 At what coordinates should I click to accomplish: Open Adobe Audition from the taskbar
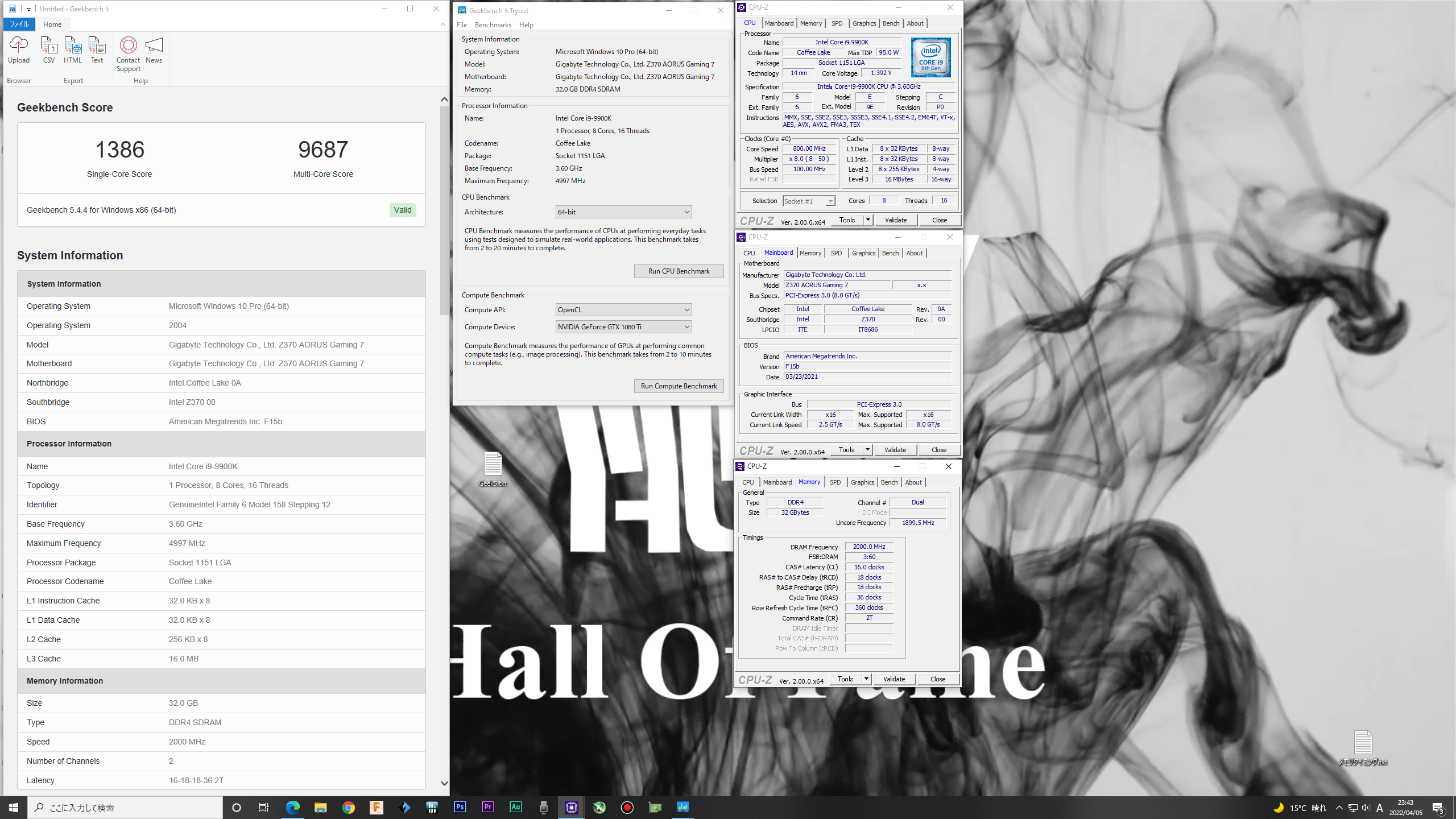[x=516, y=807]
